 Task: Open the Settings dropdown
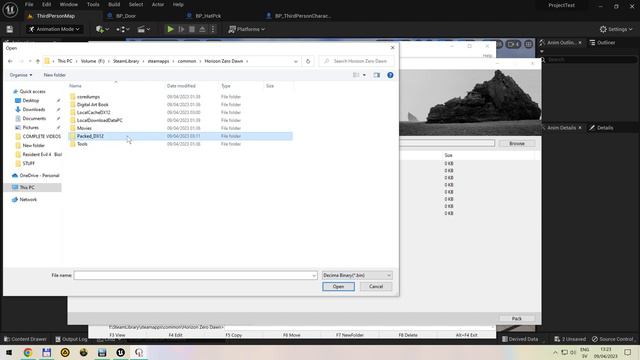pyautogui.click(x=616, y=29)
